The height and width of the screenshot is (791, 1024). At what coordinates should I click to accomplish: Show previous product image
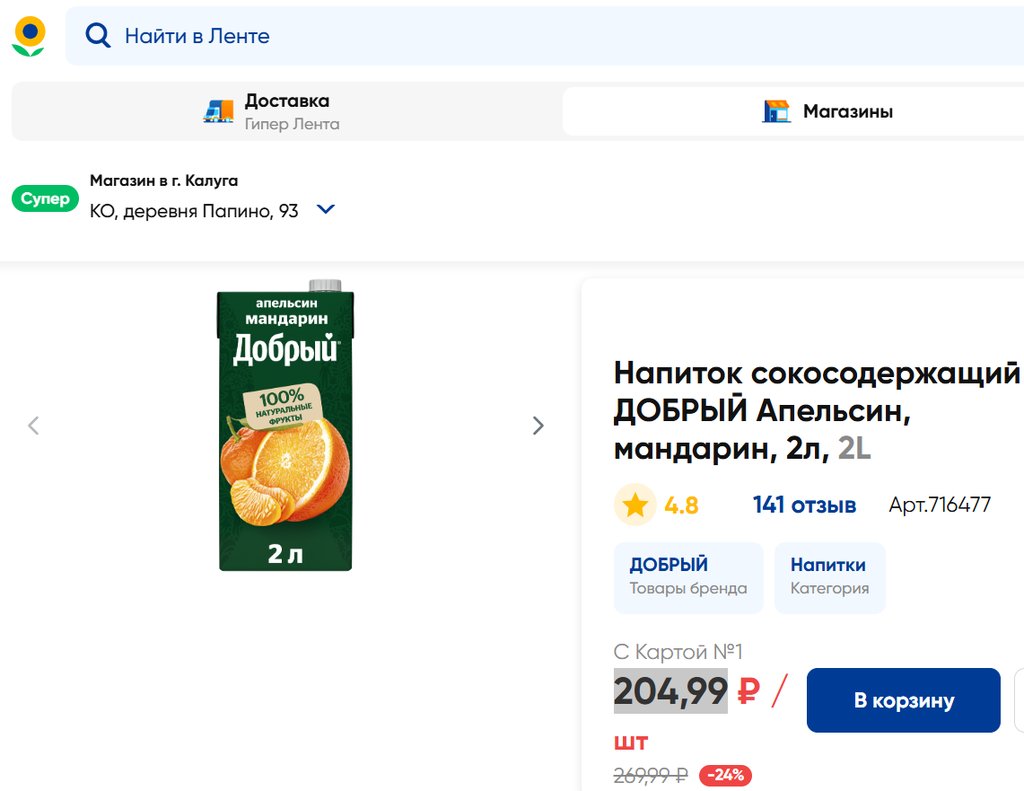click(34, 426)
